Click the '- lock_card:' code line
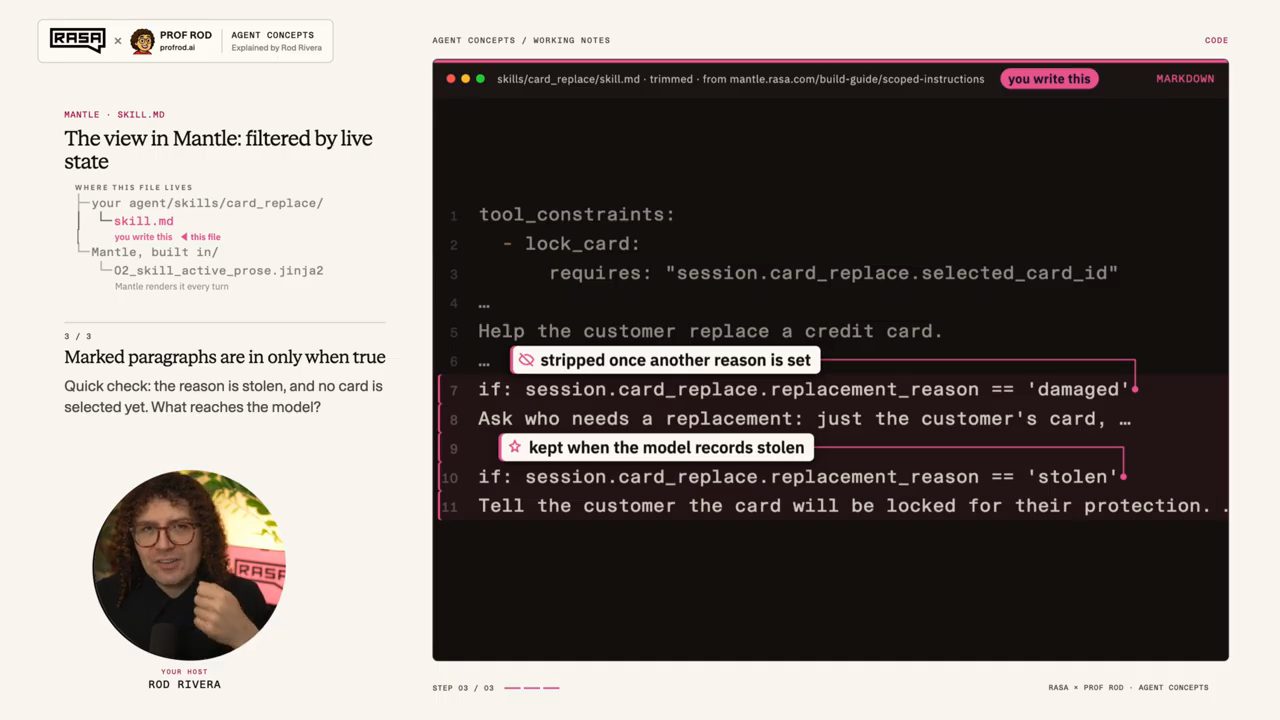Screen dimensions: 1280x720 pos(571,244)
